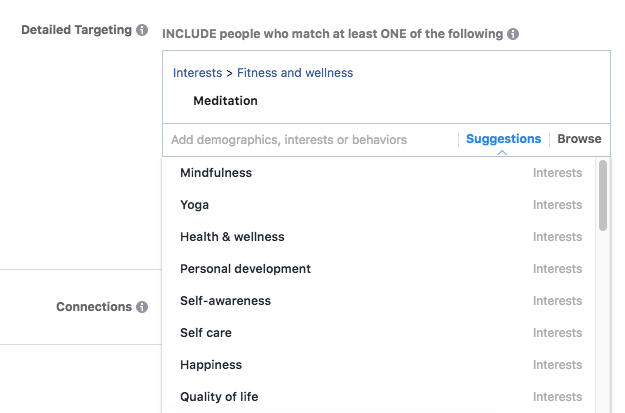Pick Happiness from the suggestion list

click(x=211, y=365)
